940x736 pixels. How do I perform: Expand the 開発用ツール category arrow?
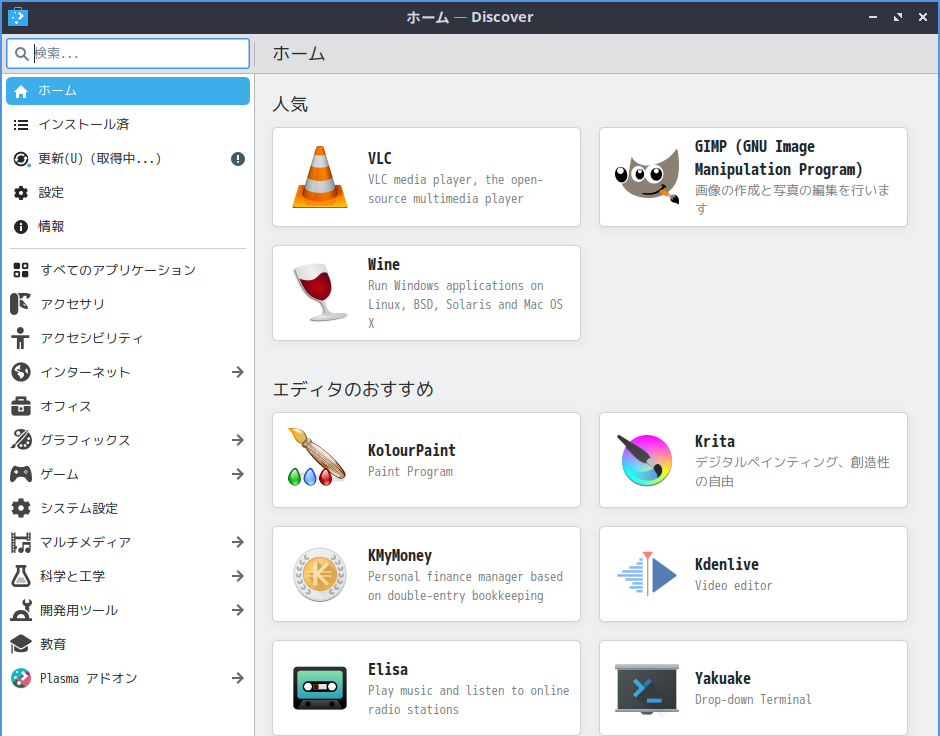coord(238,610)
